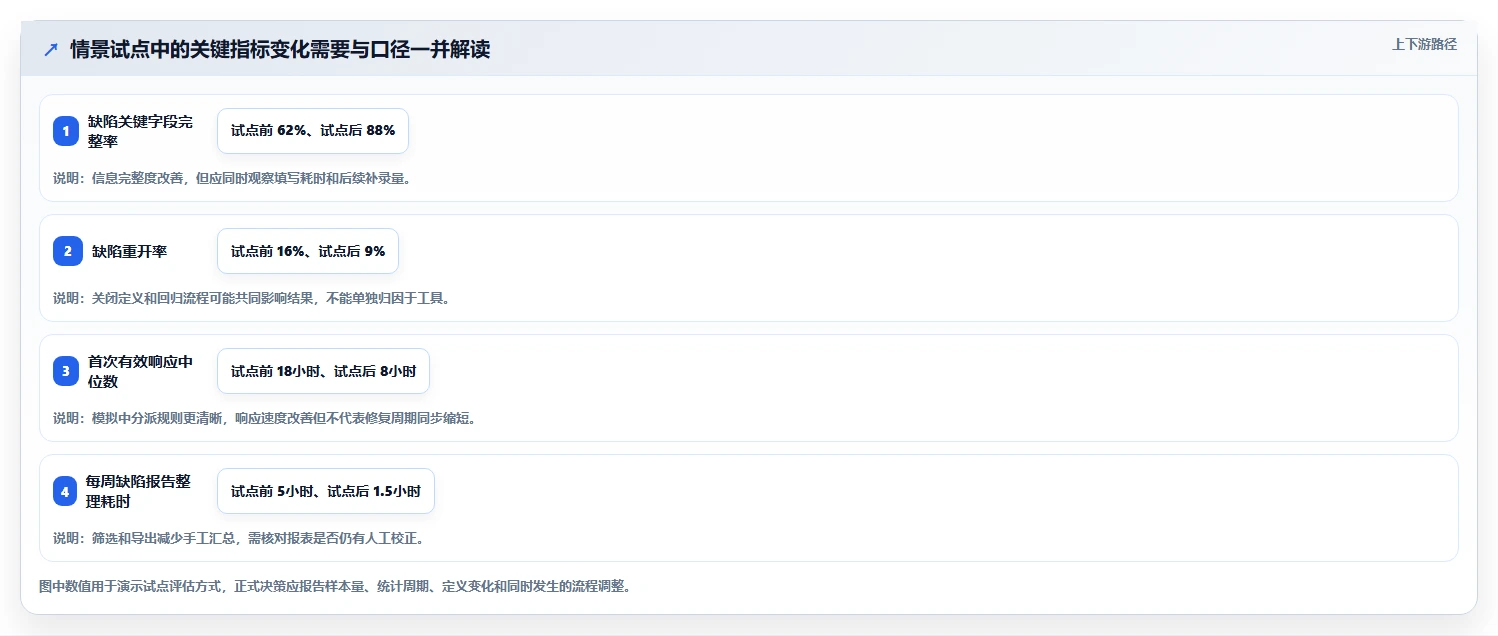Click the note starting 说明：筛选和导出减少手工汇总
Viewport: 1498px width, 636px height.
point(239,538)
